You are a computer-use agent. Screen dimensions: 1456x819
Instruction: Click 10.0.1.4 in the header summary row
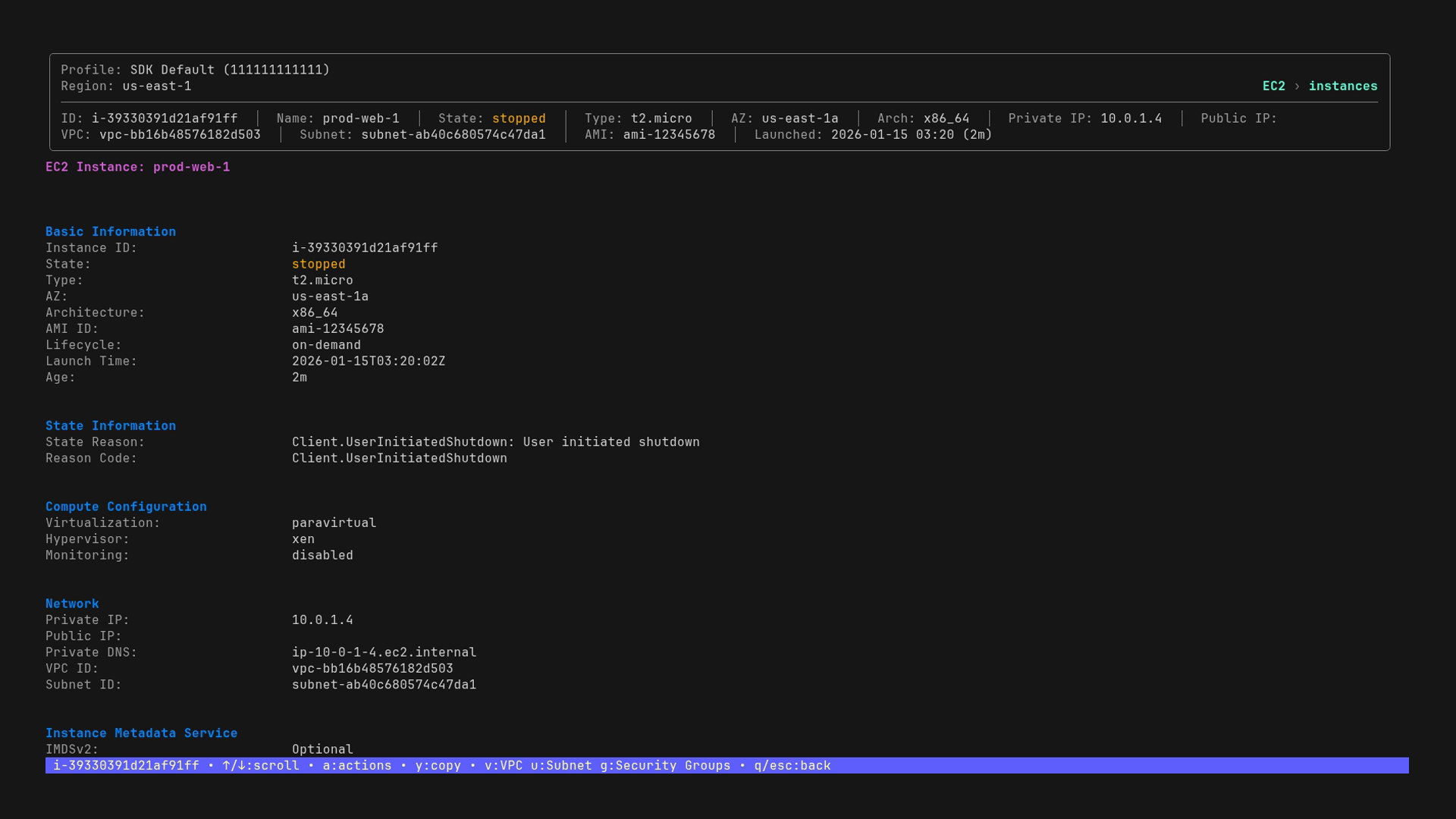(x=1131, y=119)
